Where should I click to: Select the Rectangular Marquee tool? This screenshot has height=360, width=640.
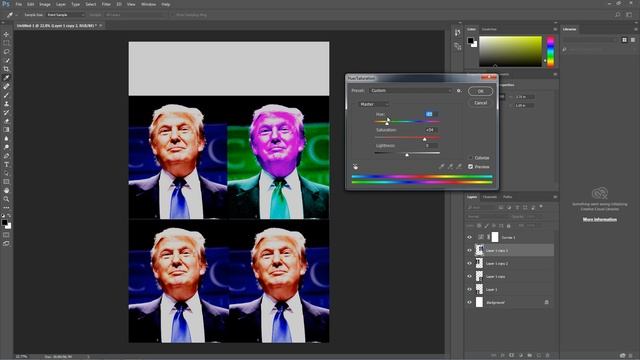tap(6, 43)
